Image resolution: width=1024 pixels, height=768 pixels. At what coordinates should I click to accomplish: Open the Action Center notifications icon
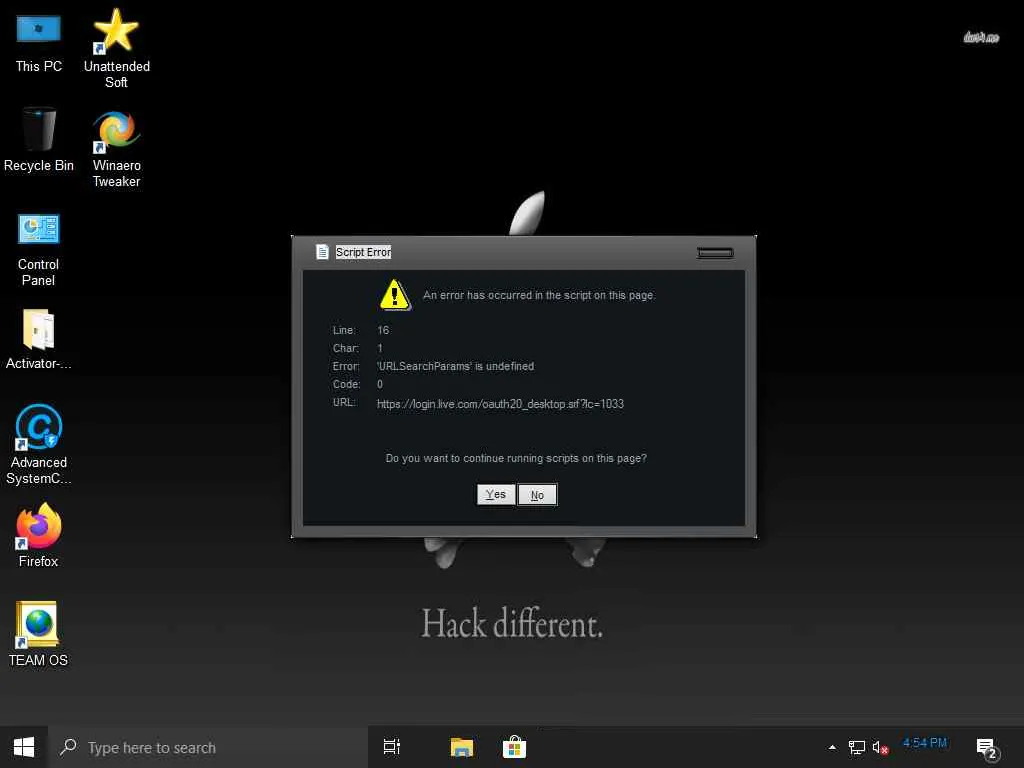click(987, 748)
